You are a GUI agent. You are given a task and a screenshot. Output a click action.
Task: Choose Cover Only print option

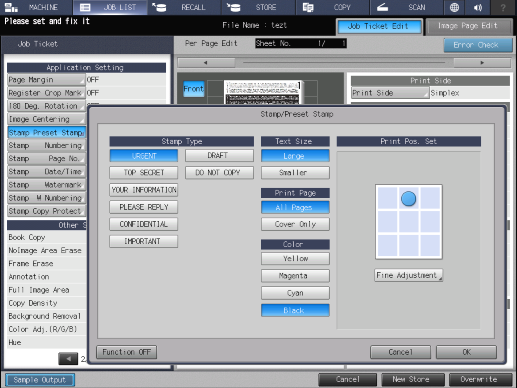295,224
